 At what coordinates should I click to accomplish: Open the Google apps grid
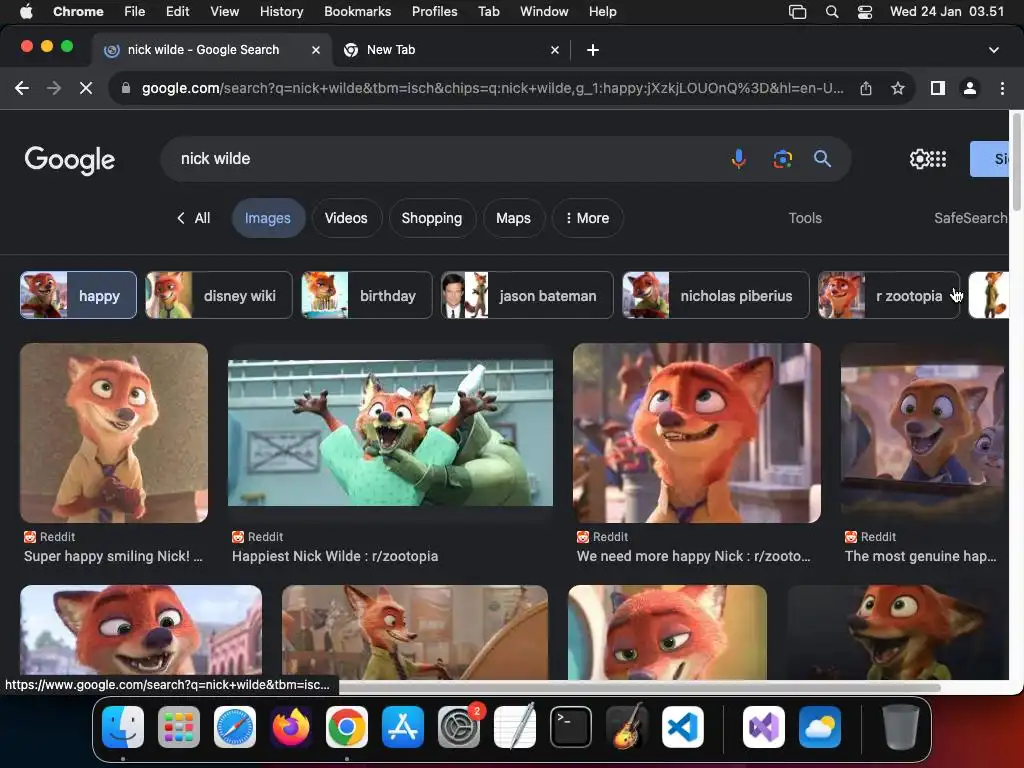click(x=938, y=159)
